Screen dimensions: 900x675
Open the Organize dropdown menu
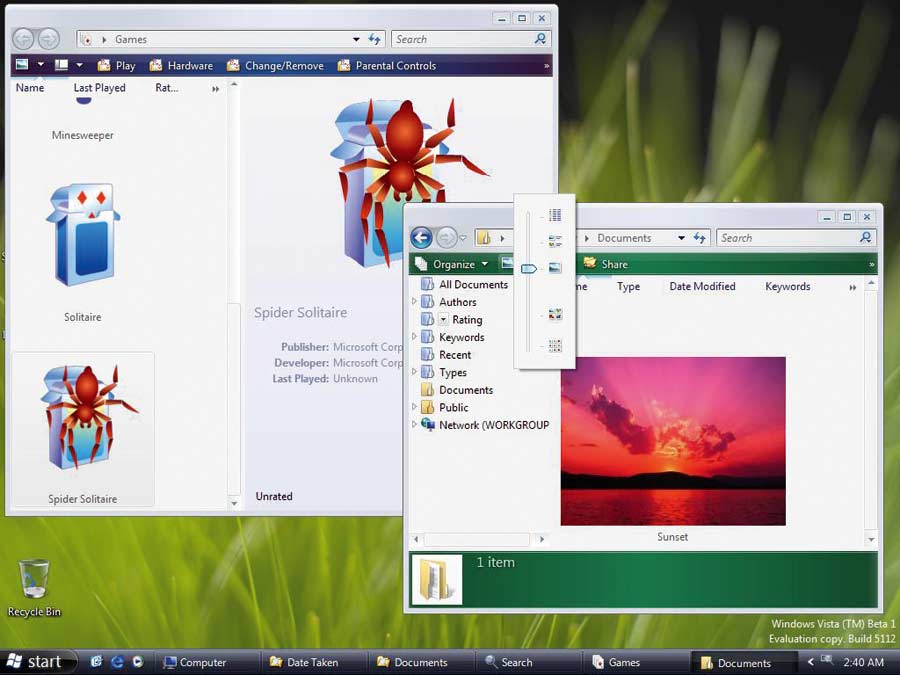pyautogui.click(x=452, y=264)
